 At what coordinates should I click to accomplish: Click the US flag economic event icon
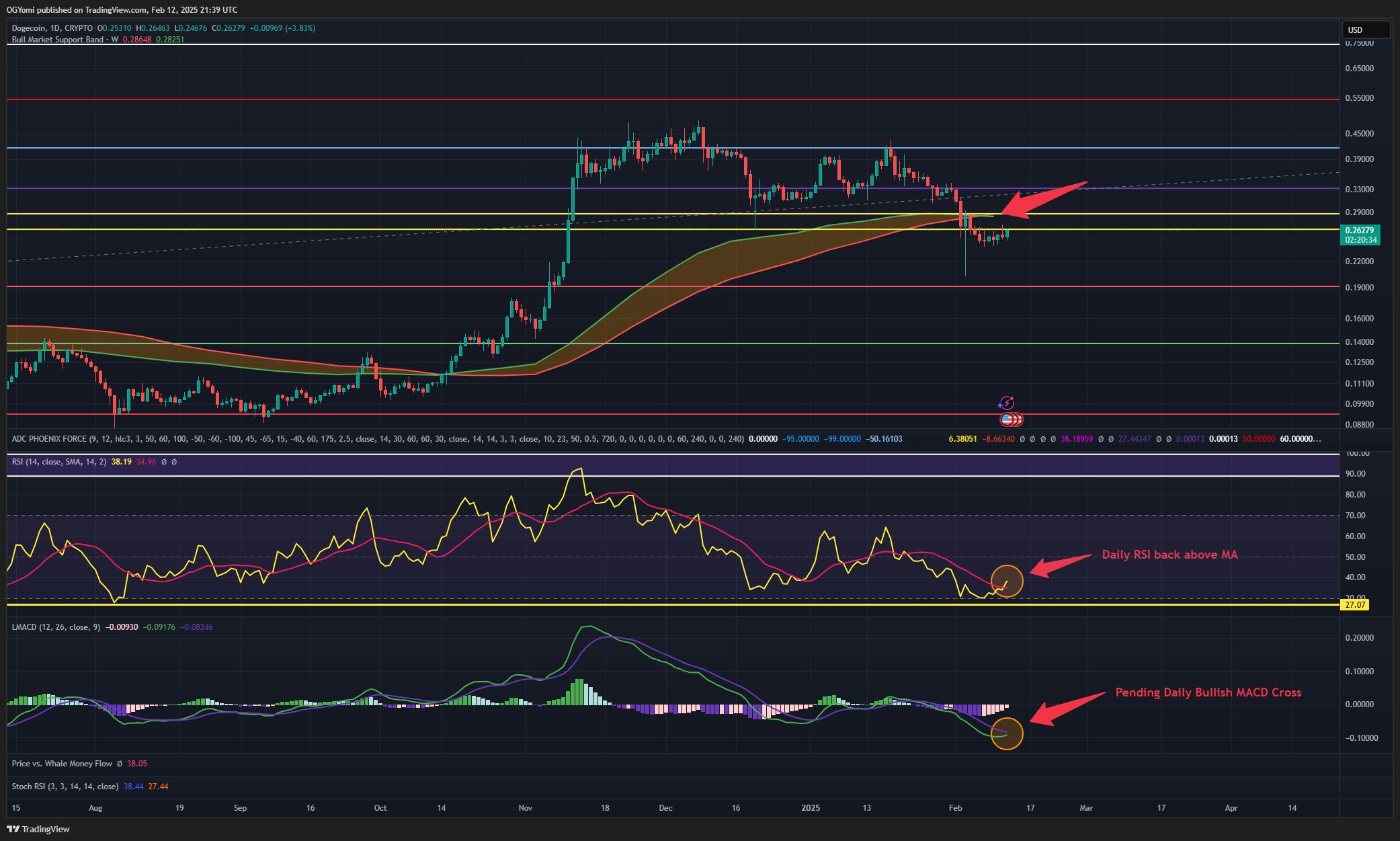pos(1007,419)
